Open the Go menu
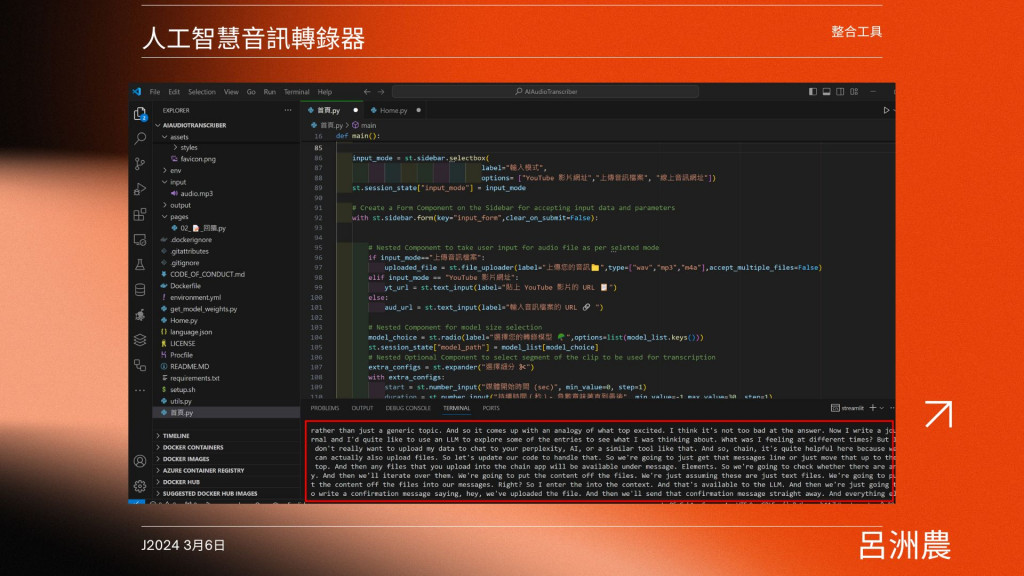1024x576 pixels. click(x=251, y=92)
